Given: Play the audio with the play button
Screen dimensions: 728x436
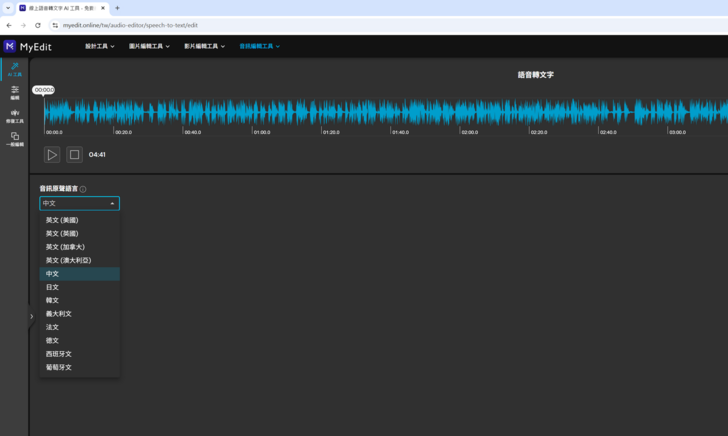Looking at the screenshot, I should (x=52, y=155).
